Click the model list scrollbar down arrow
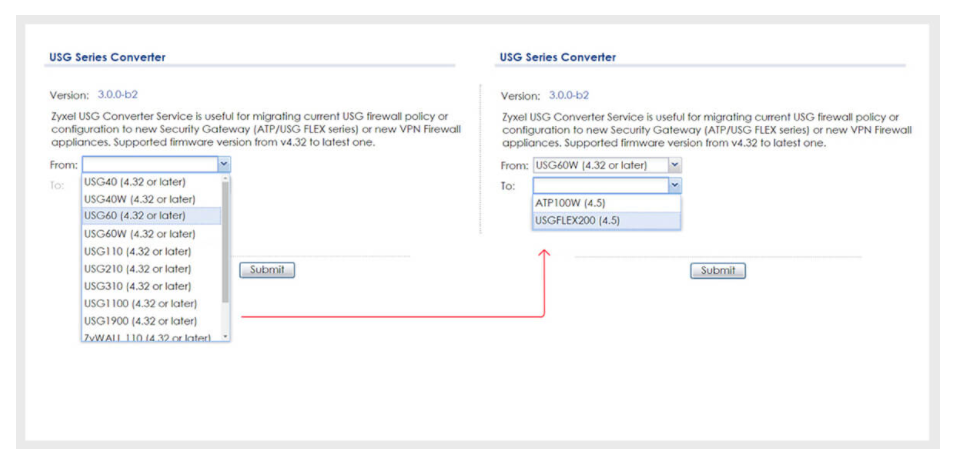The image size is (964, 471). click(225, 338)
